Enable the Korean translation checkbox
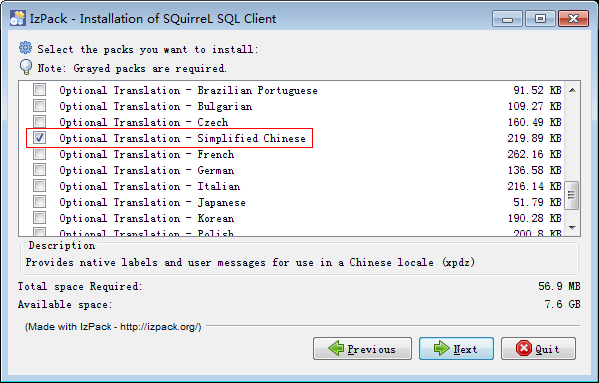599x383 pixels. point(39,218)
